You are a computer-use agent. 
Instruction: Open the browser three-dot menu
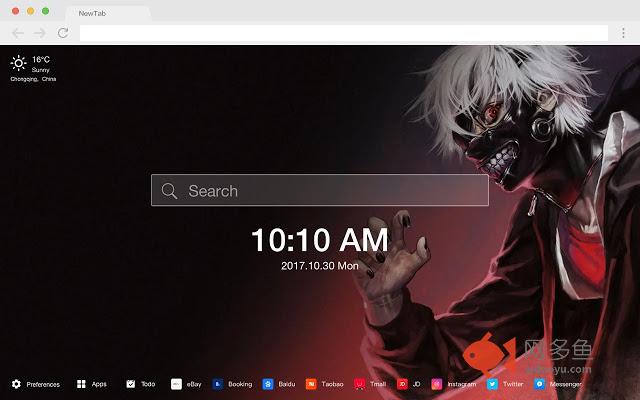point(623,33)
